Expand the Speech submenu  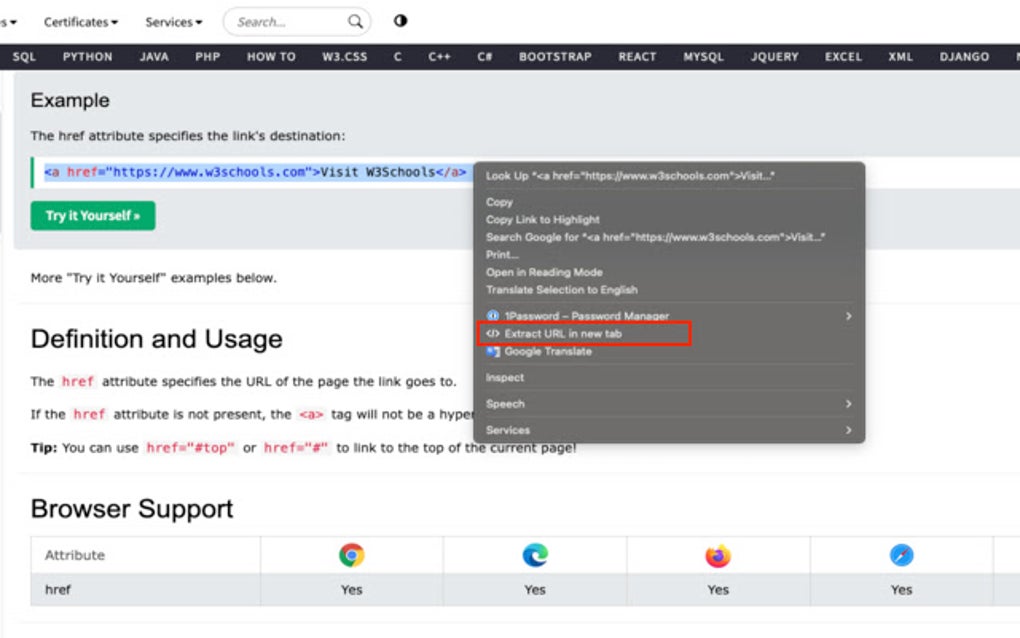(x=505, y=403)
